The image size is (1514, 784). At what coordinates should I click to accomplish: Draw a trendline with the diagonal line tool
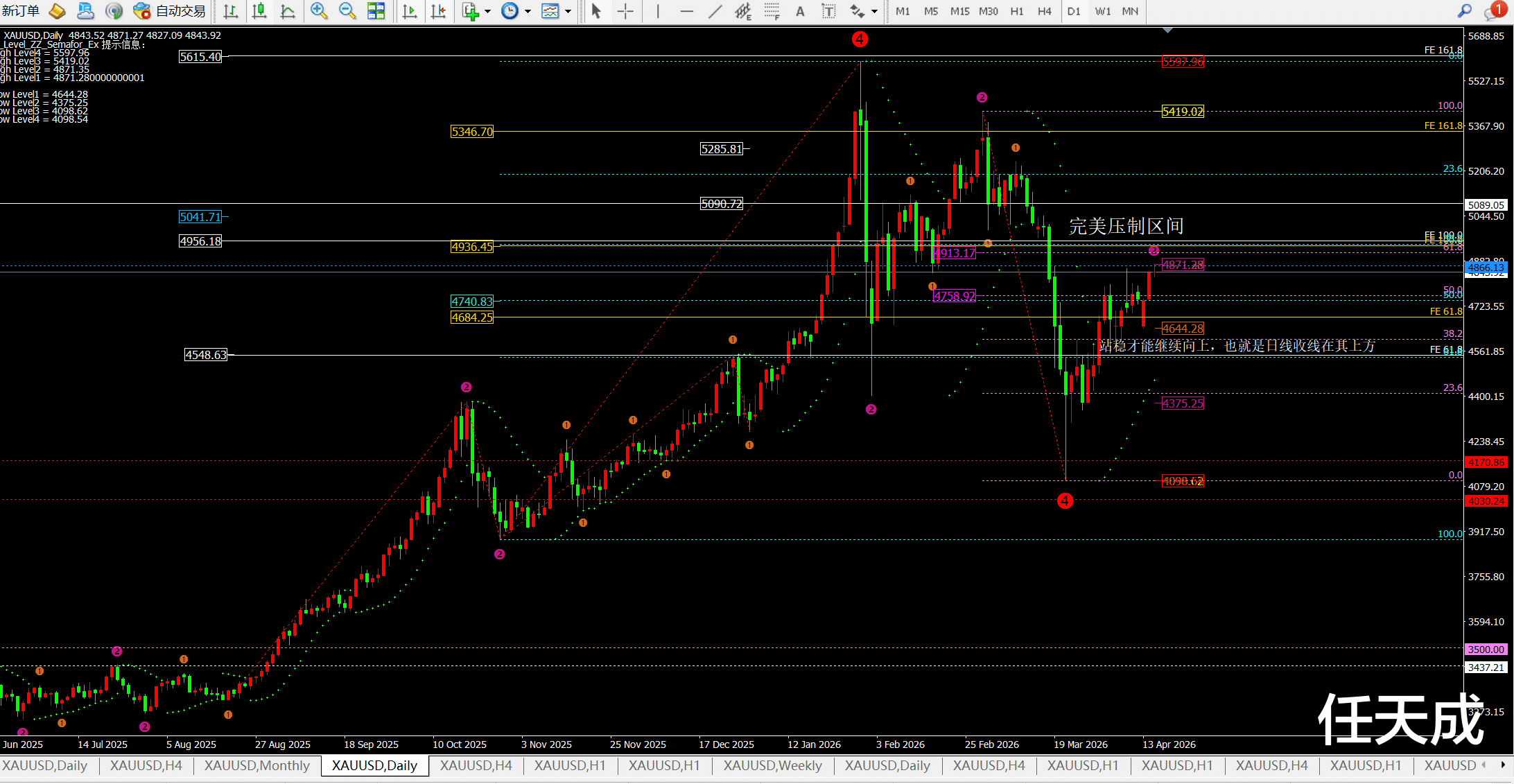[x=715, y=11]
